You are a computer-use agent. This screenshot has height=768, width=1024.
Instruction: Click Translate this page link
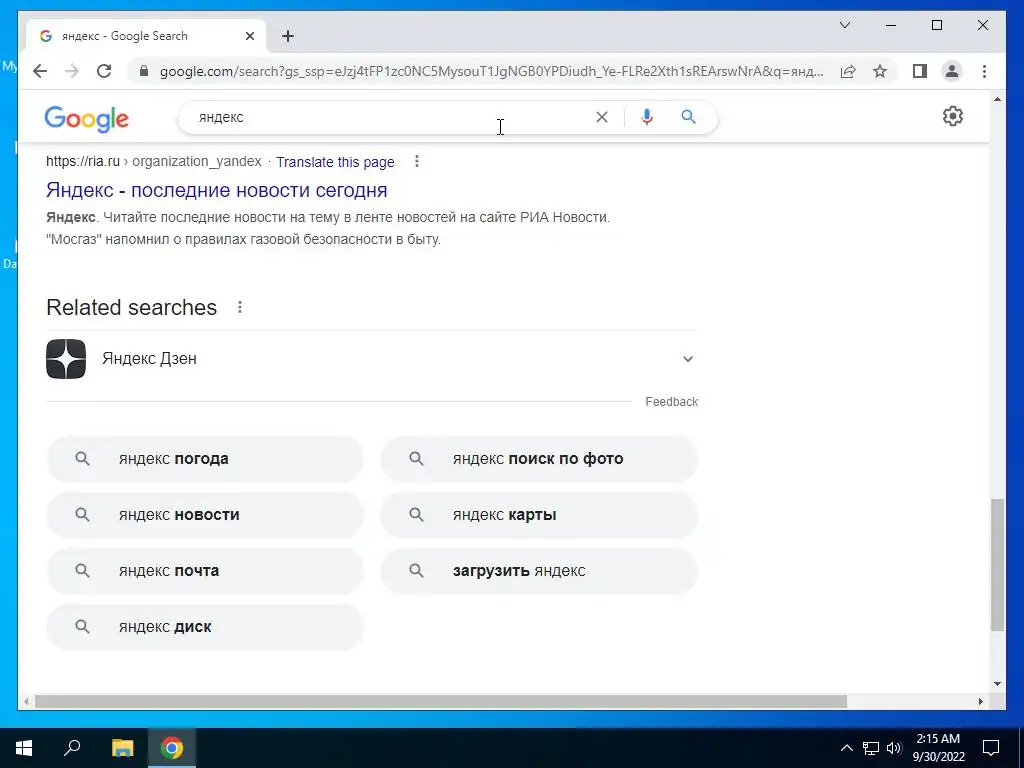pos(335,162)
